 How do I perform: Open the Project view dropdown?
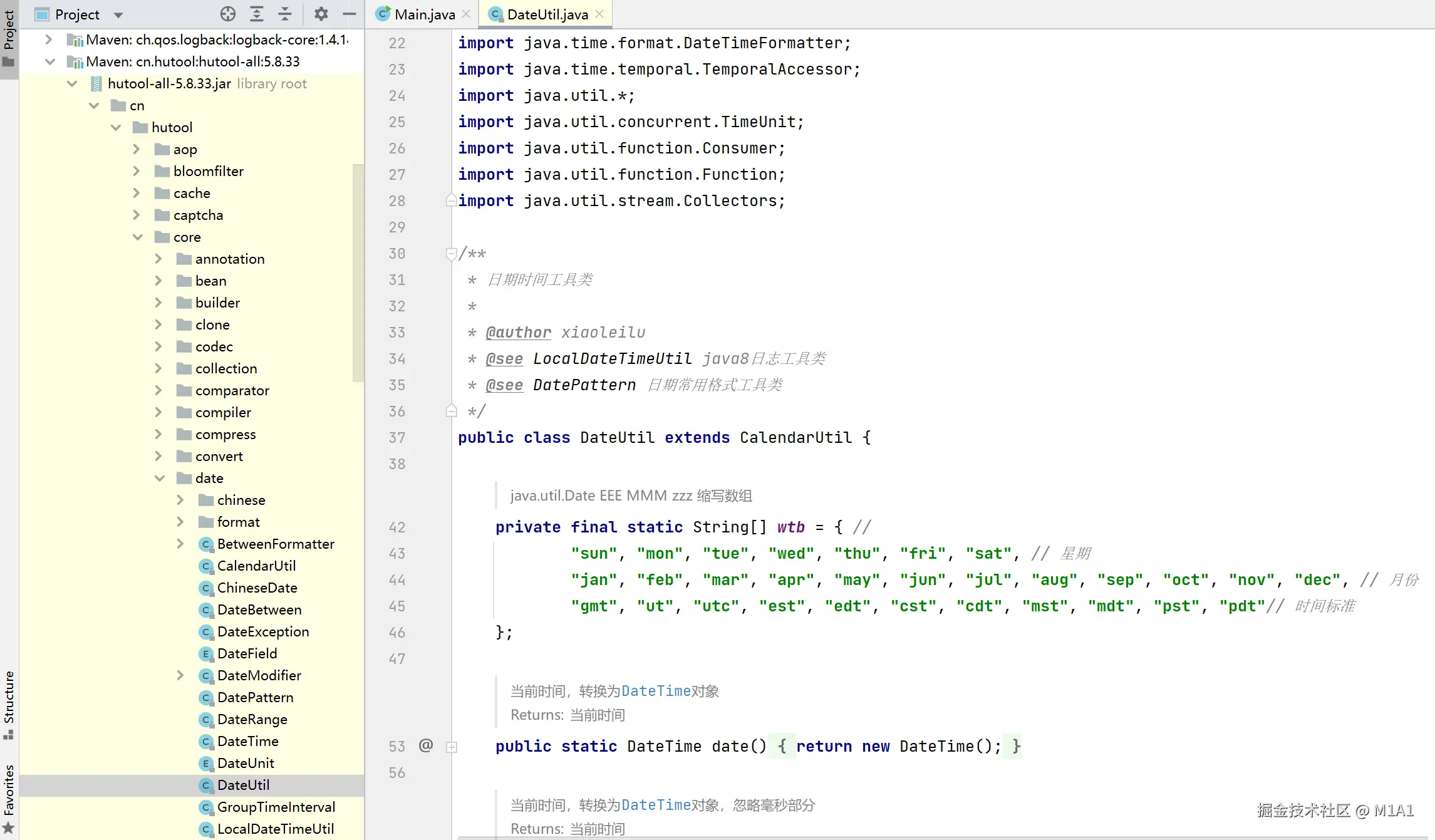coord(118,14)
